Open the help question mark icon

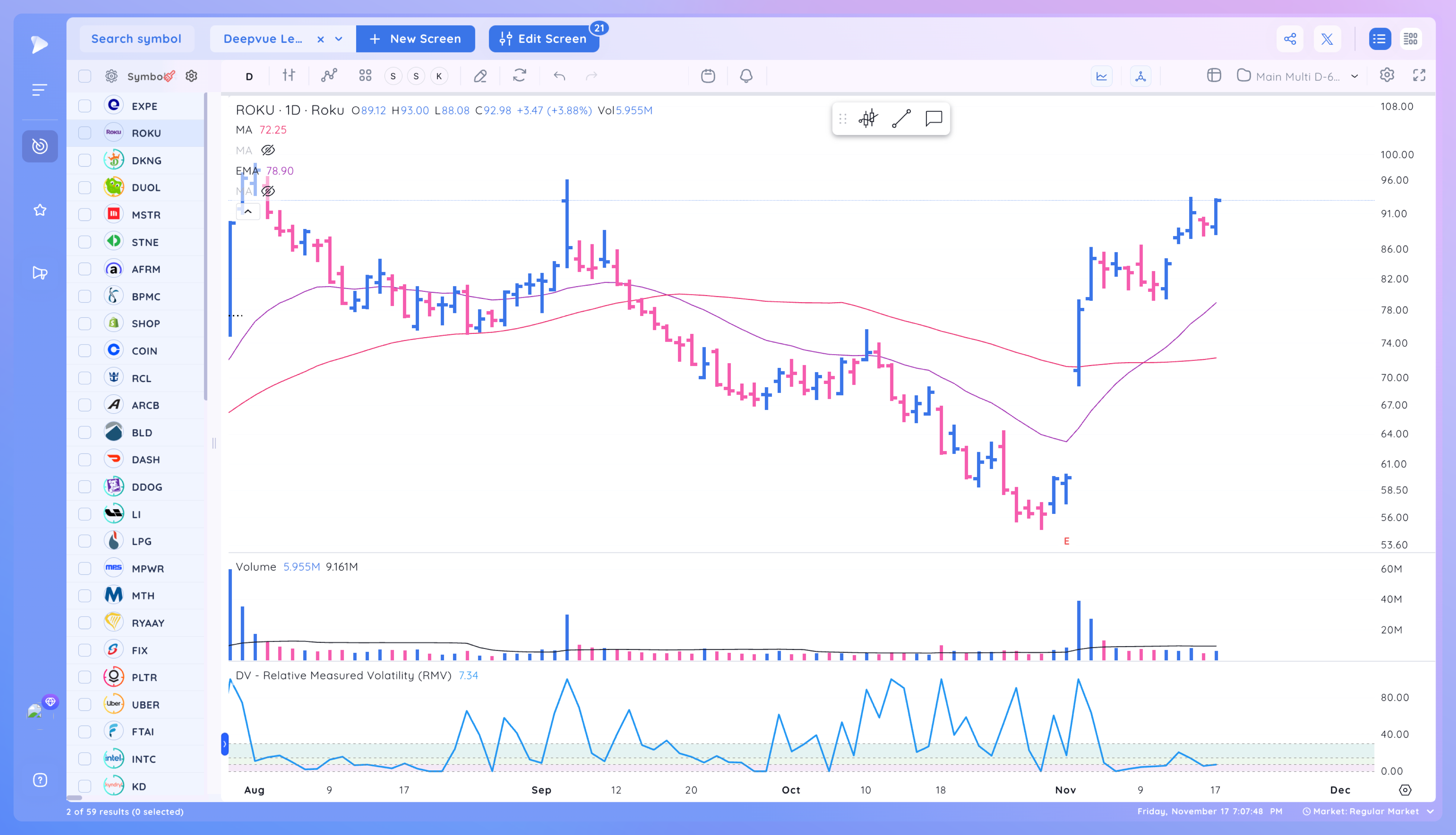coord(40,780)
